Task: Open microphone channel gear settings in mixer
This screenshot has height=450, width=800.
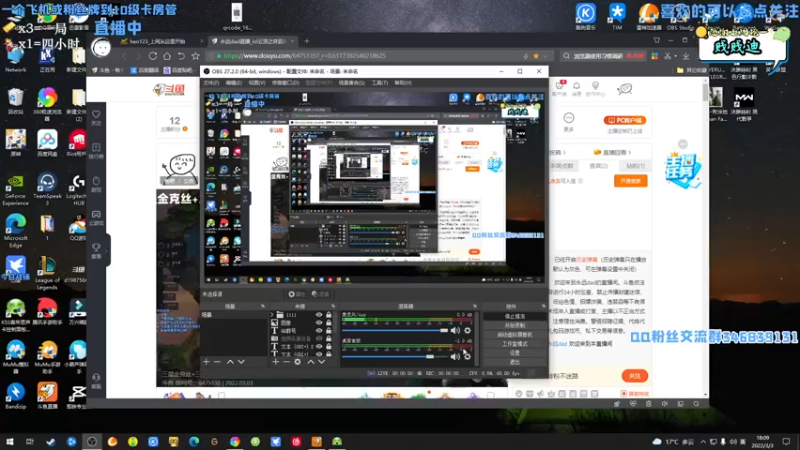Action: click(x=467, y=331)
